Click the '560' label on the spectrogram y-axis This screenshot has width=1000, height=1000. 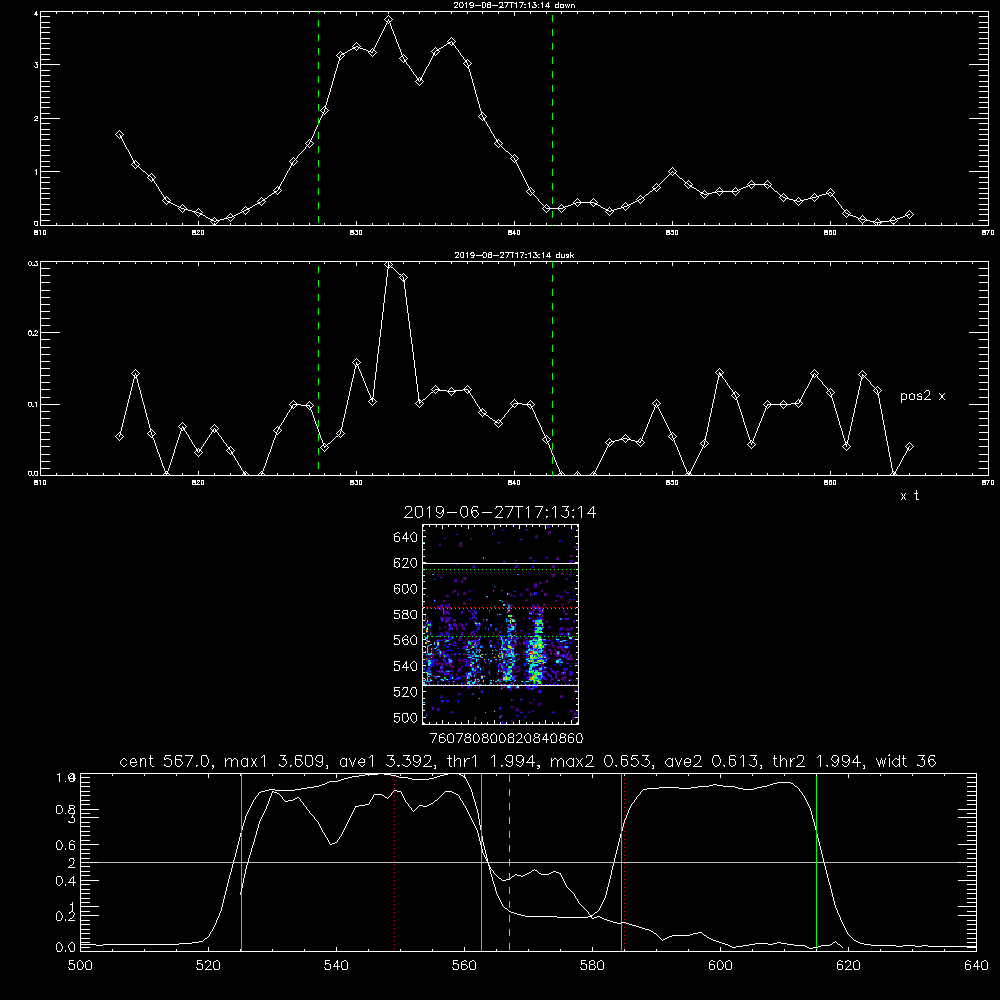click(x=406, y=640)
